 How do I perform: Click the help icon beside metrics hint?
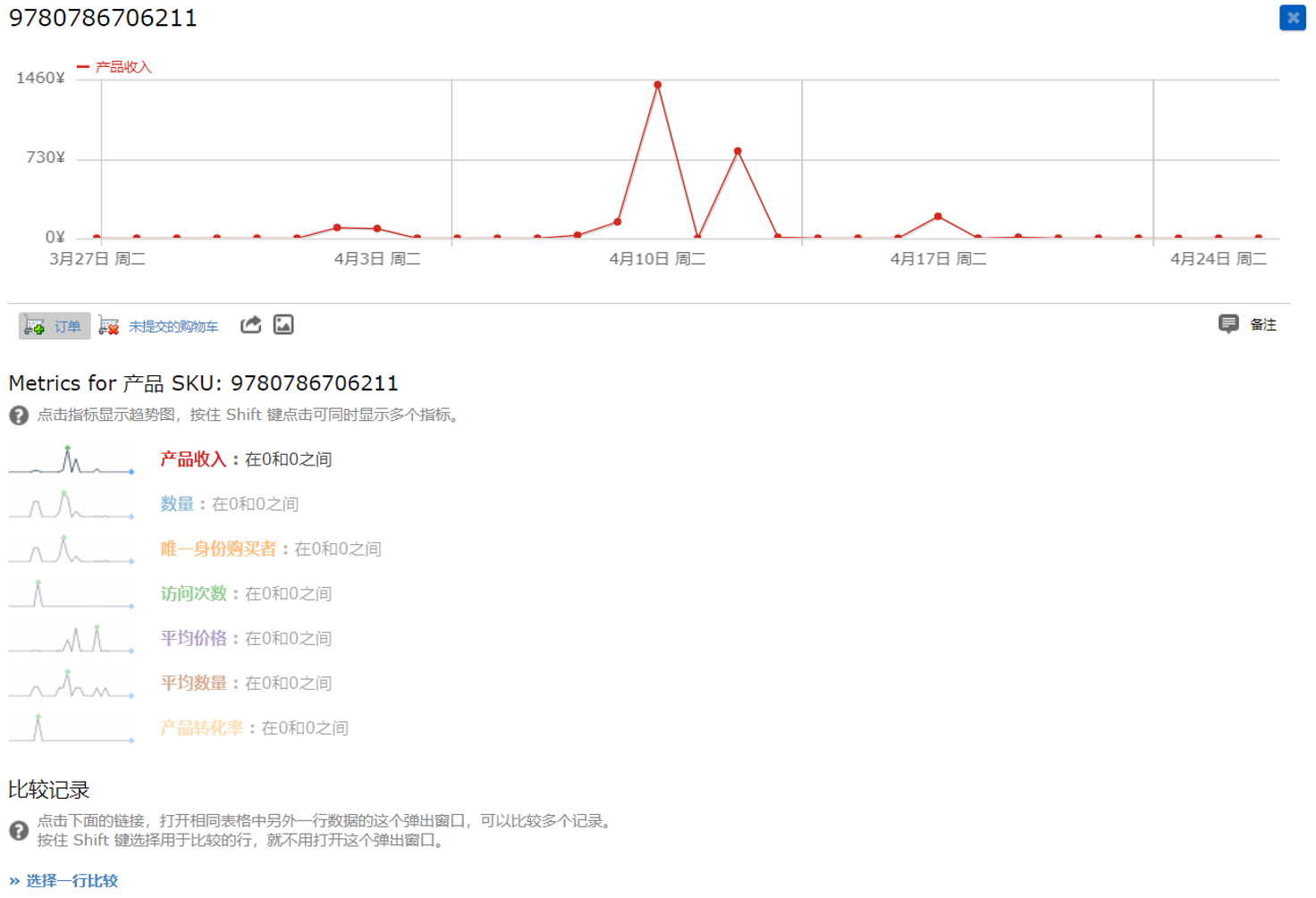click(19, 415)
